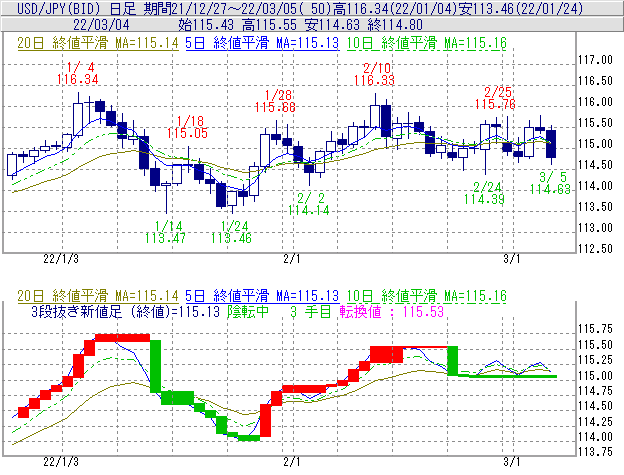624x475 pixels.
Task: Click the daily high 高115.55
Action: (269, 25)
